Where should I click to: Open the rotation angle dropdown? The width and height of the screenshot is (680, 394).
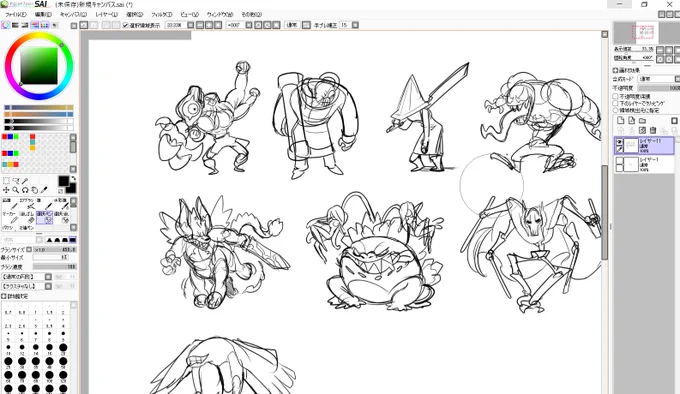click(x=249, y=25)
